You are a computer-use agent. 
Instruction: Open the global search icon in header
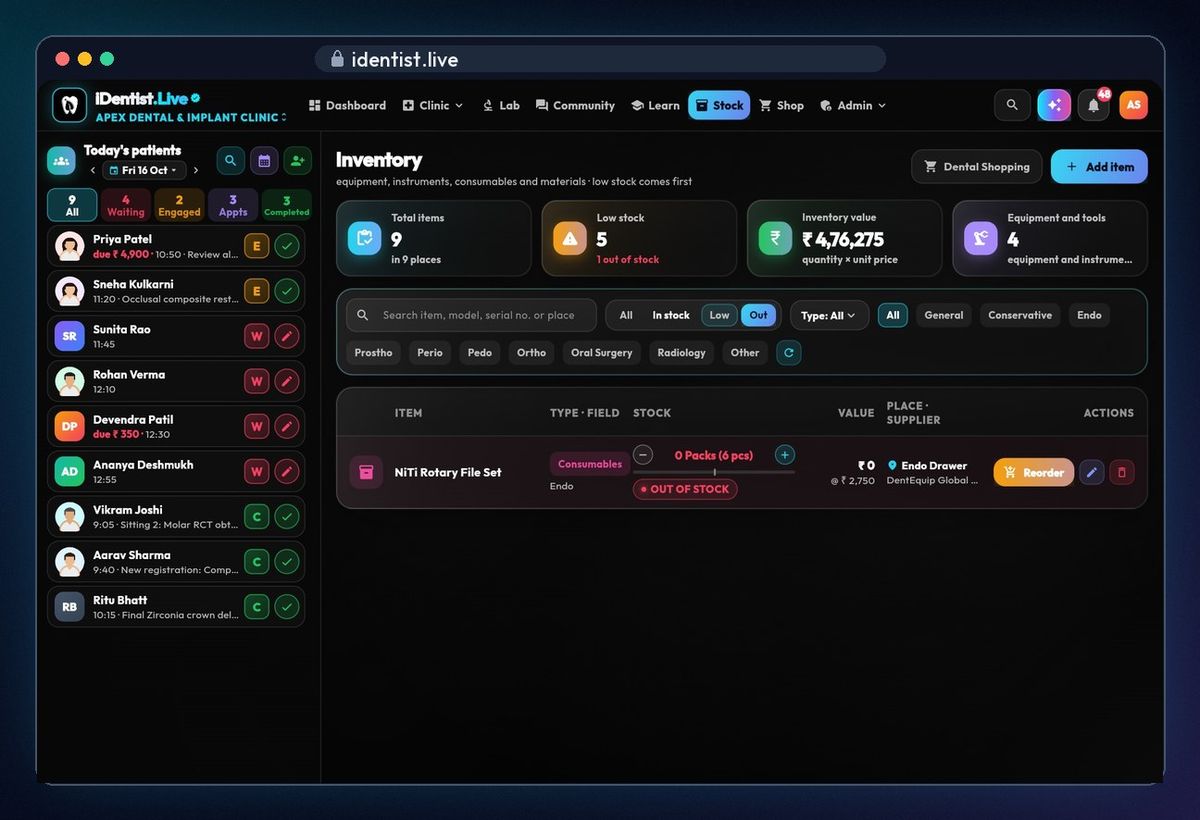click(x=1012, y=105)
